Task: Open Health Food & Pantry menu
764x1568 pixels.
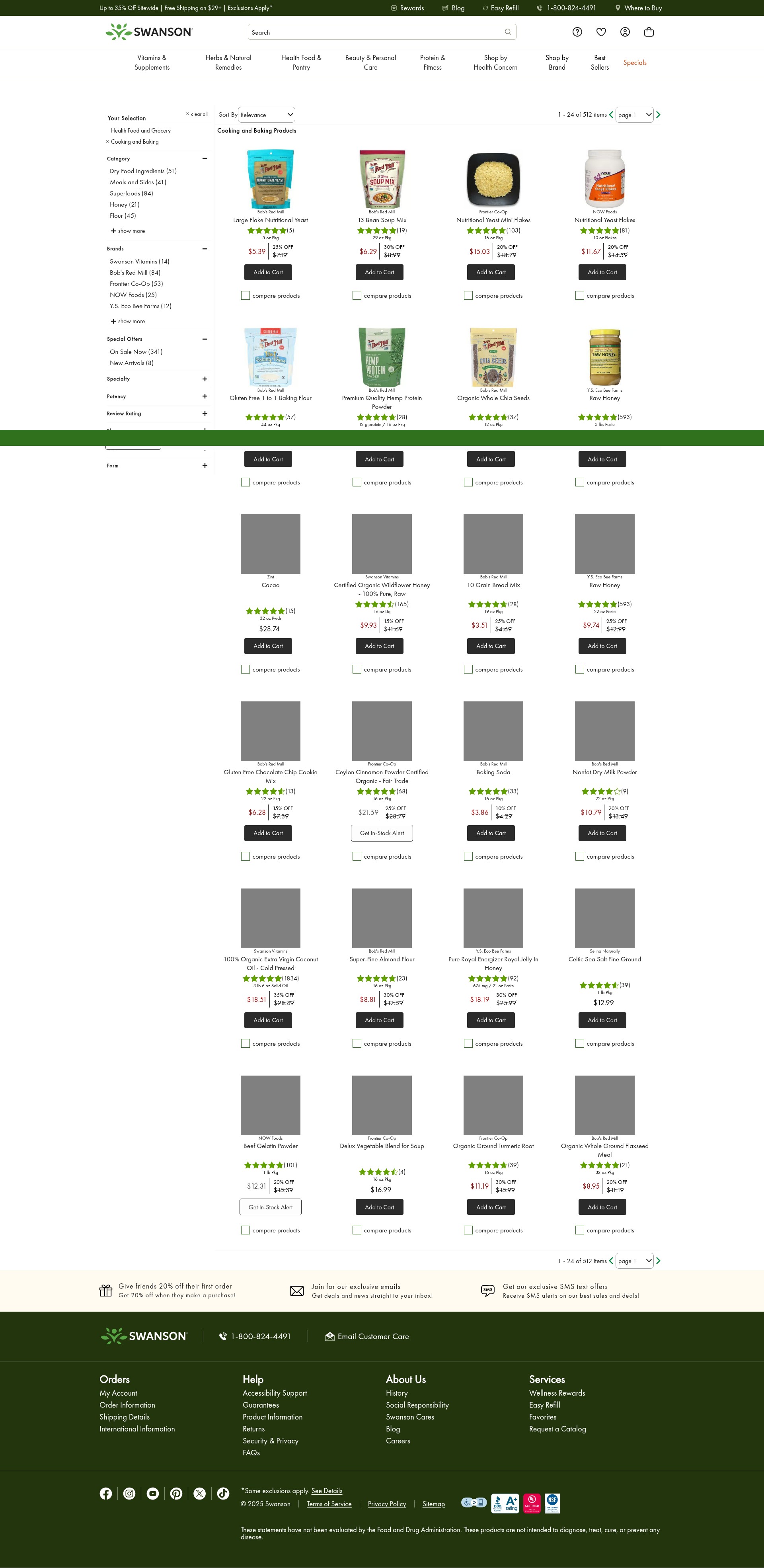Action: 301,62
